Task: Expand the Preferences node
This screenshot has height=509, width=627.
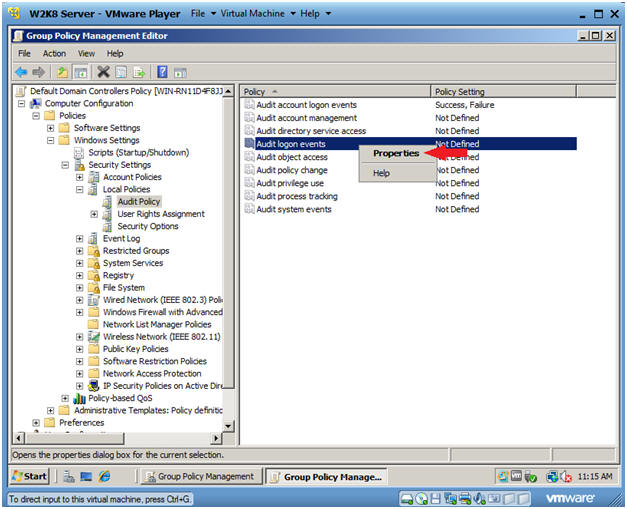Action: pos(36,423)
